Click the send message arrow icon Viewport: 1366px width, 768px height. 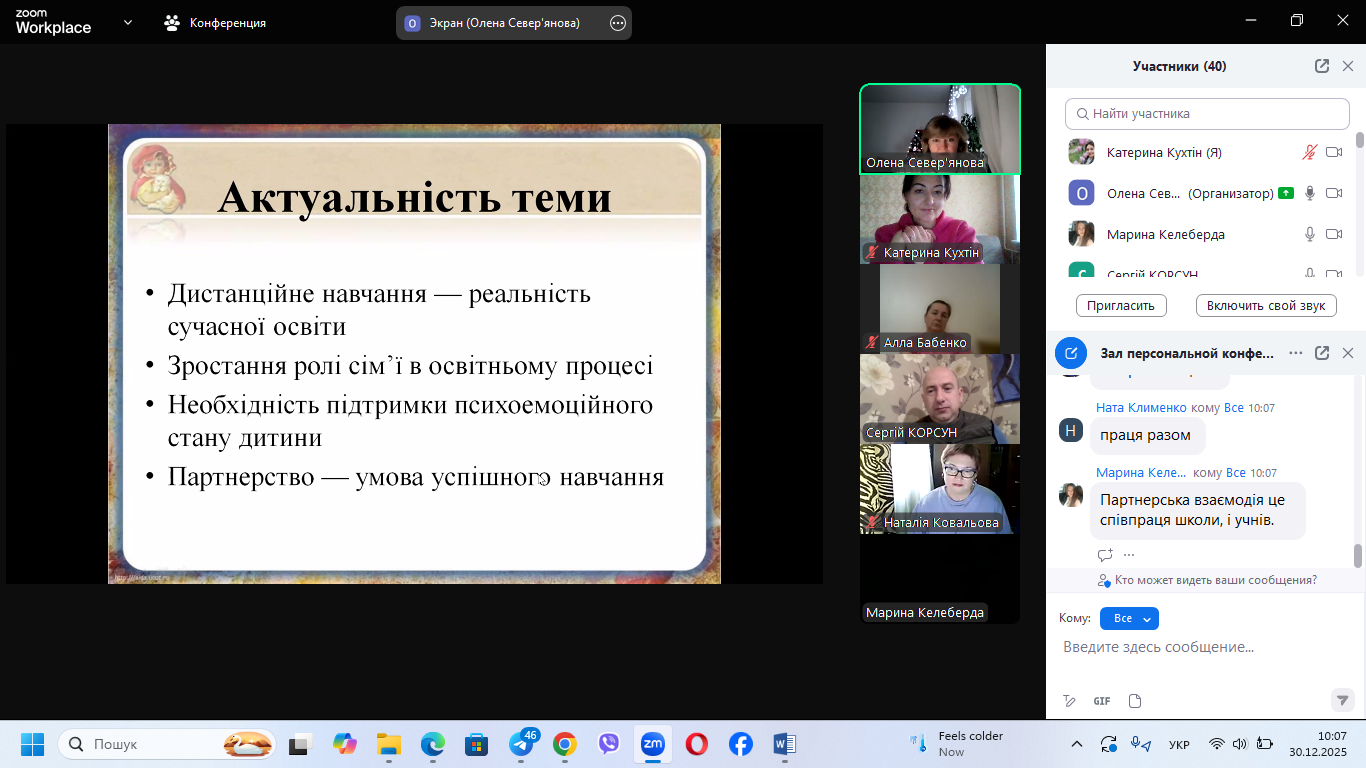click(x=1342, y=700)
